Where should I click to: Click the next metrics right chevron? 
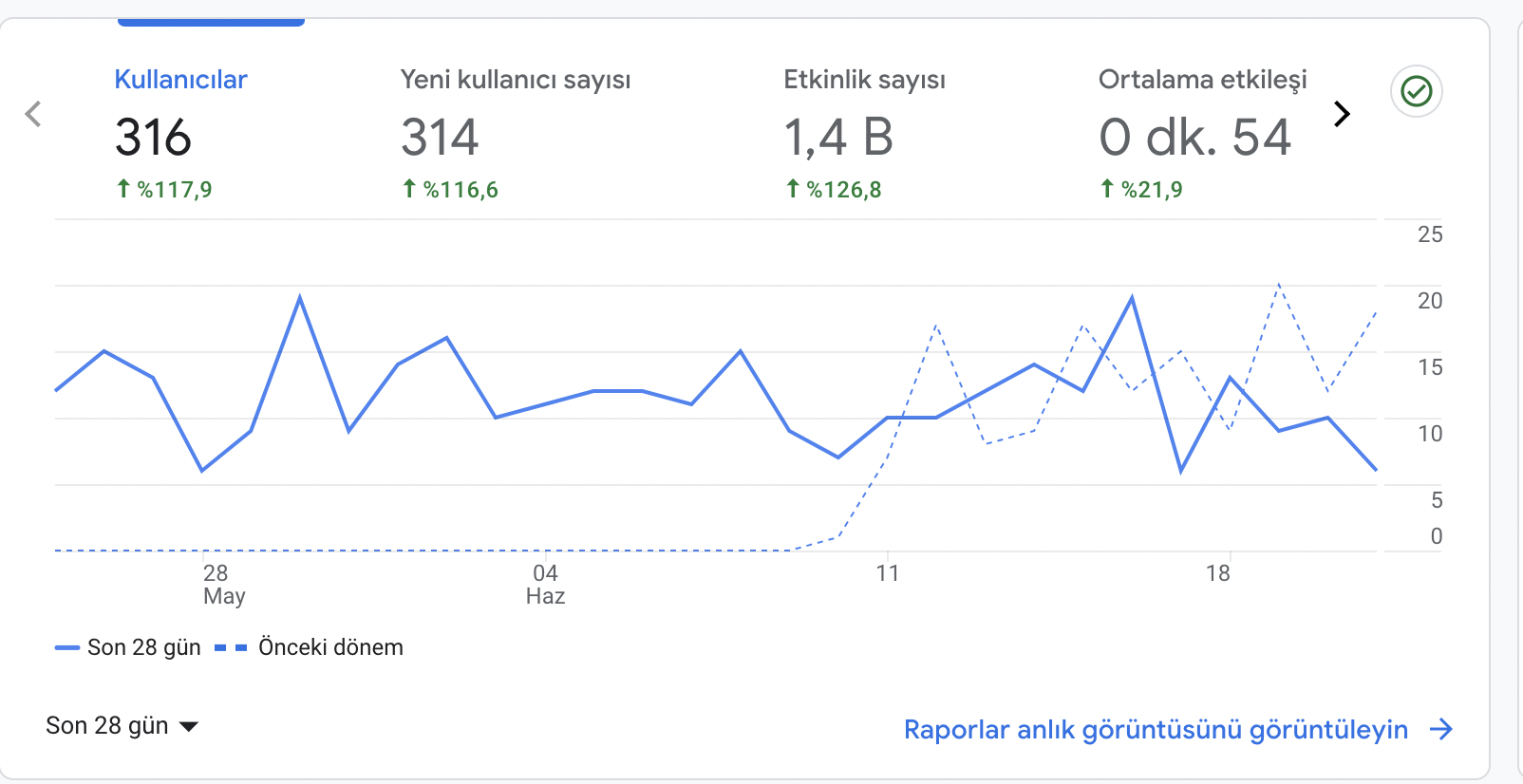[1342, 114]
